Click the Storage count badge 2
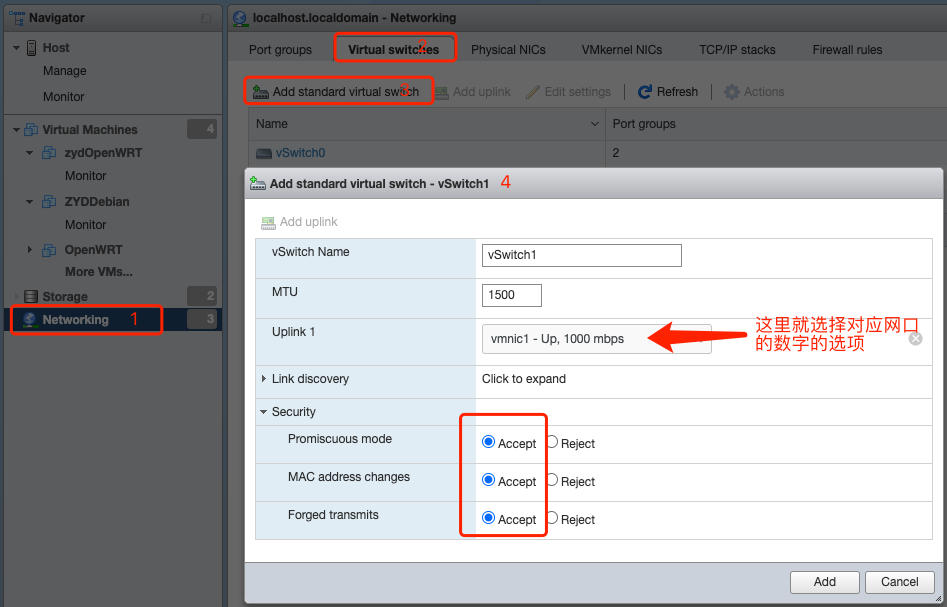The image size is (947, 607). [202, 295]
